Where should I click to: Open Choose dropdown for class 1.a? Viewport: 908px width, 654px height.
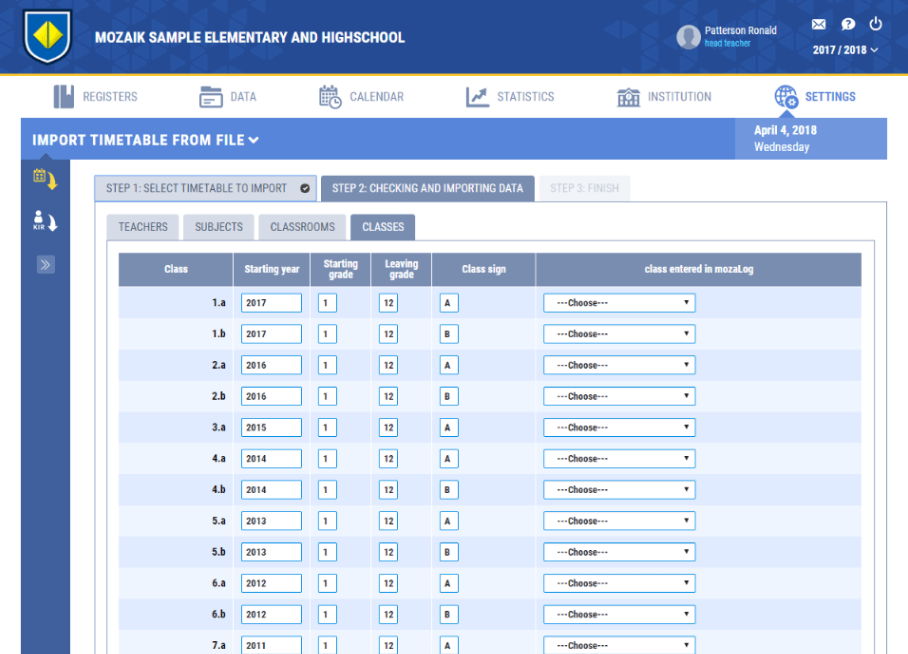click(x=618, y=303)
